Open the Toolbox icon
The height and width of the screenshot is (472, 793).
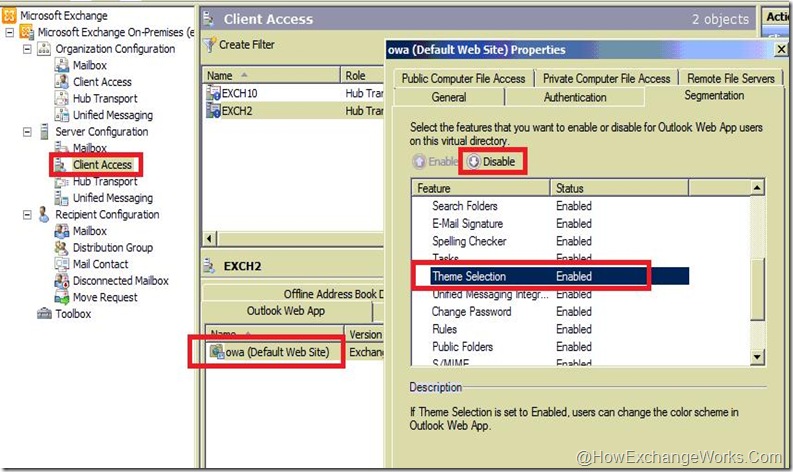pyautogui.click(x=44, y=314)
